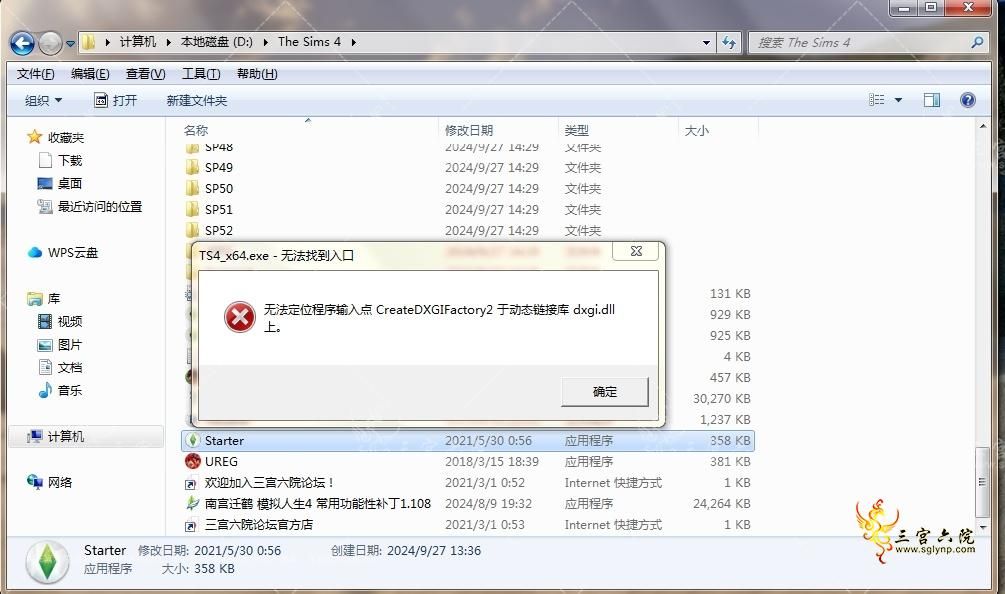The height and width of the screenshot is (594, 1005).
Task: Select the SP49 folder icon
Action: [192, 167]
